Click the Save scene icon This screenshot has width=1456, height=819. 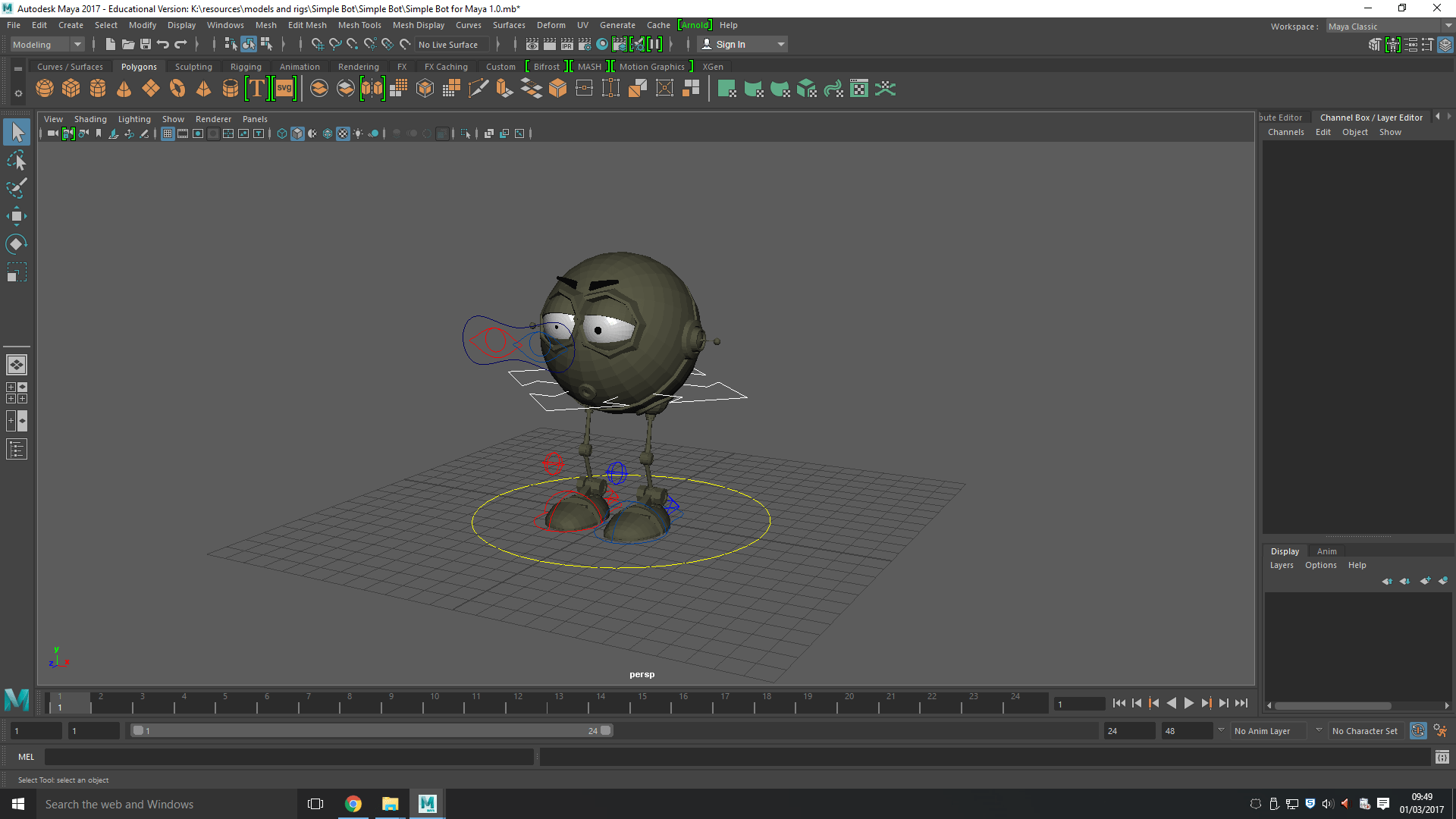(x=146, y=45)
